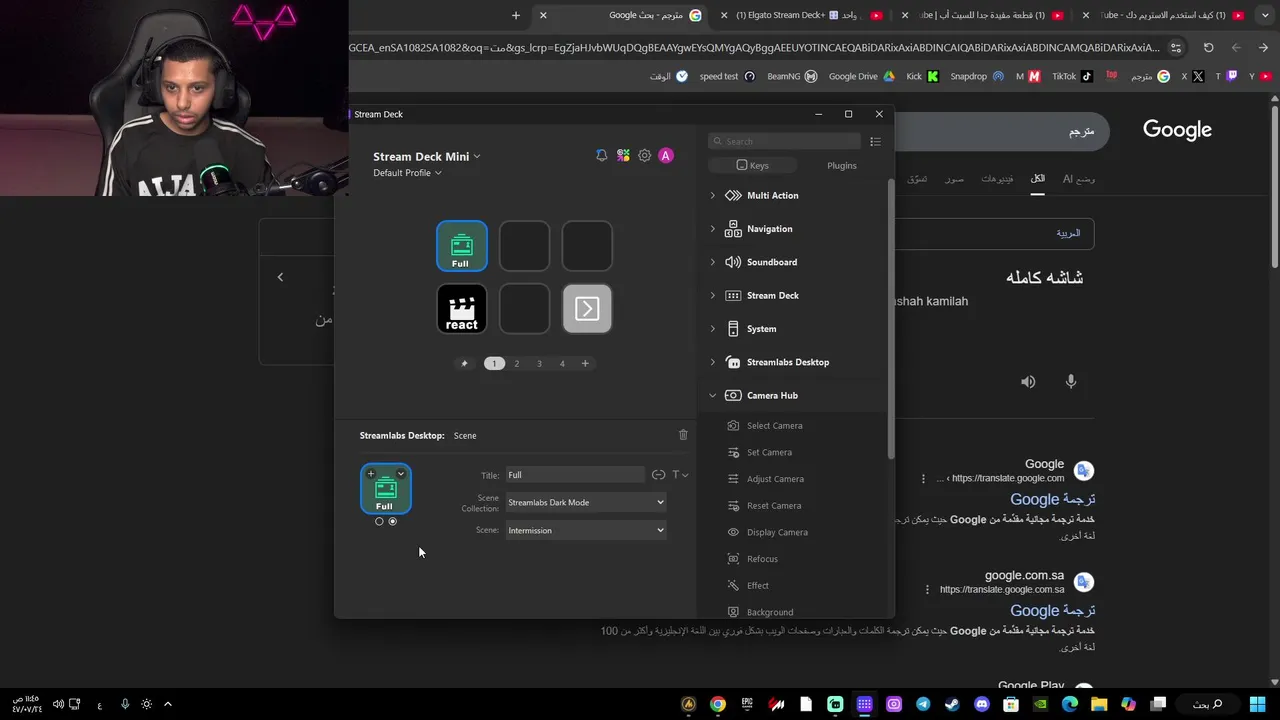Select the second state radio button

392,522
